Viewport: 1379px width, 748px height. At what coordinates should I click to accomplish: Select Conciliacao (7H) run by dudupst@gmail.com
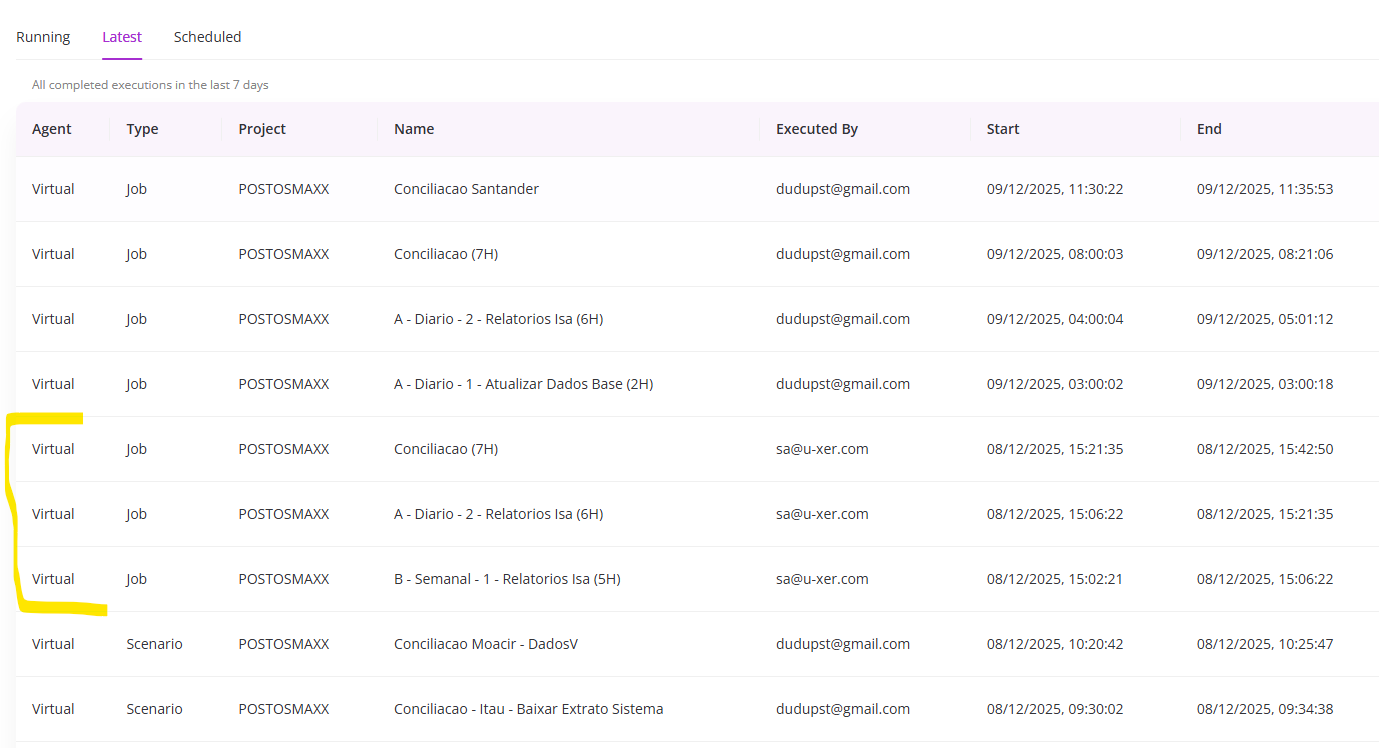pos(446,254)
